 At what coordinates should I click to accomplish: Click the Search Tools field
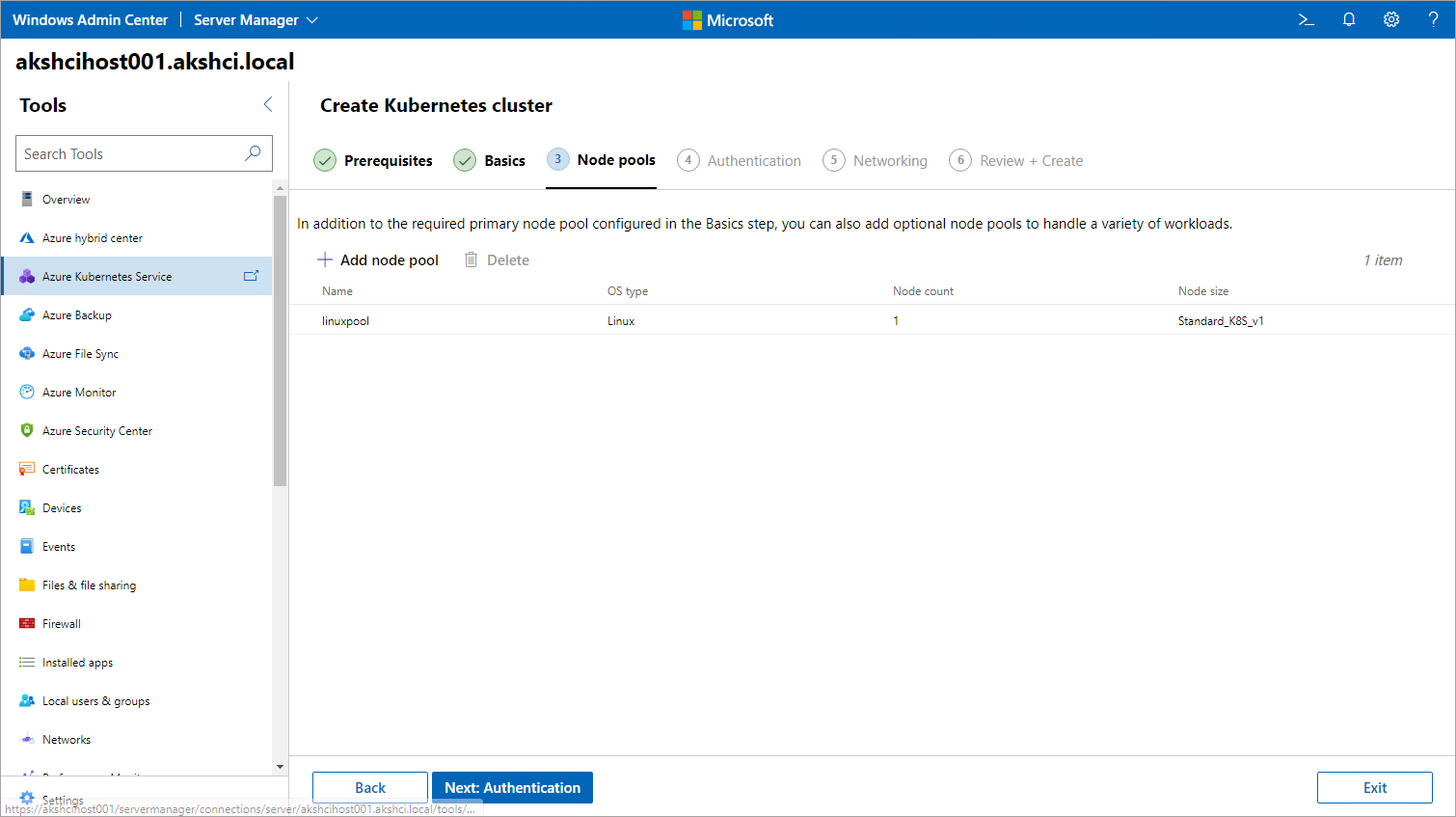(144, 153)
